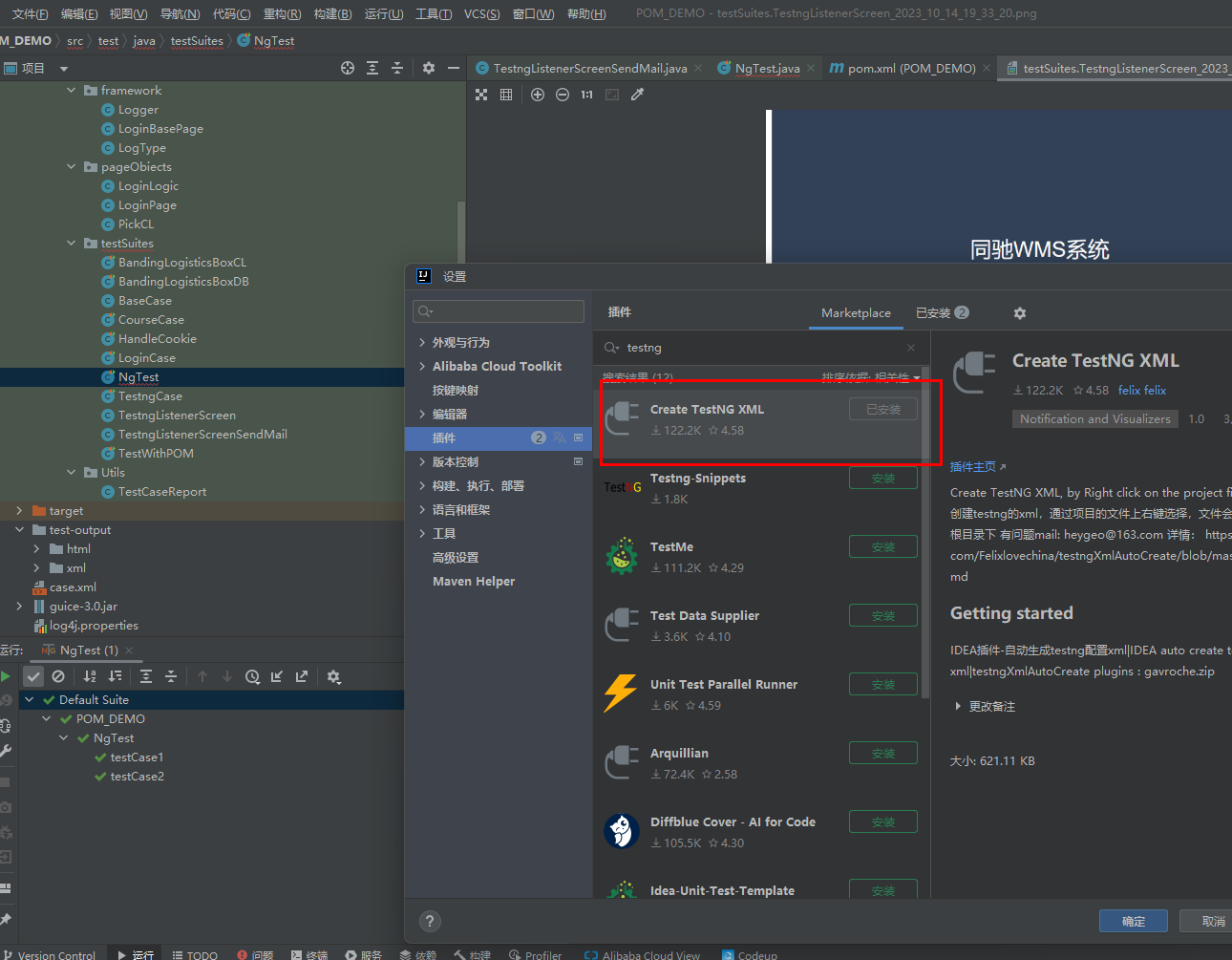1232x960 pixels.
Task: Toggle pin tab icon in Run panel
Action: (6, 919)
